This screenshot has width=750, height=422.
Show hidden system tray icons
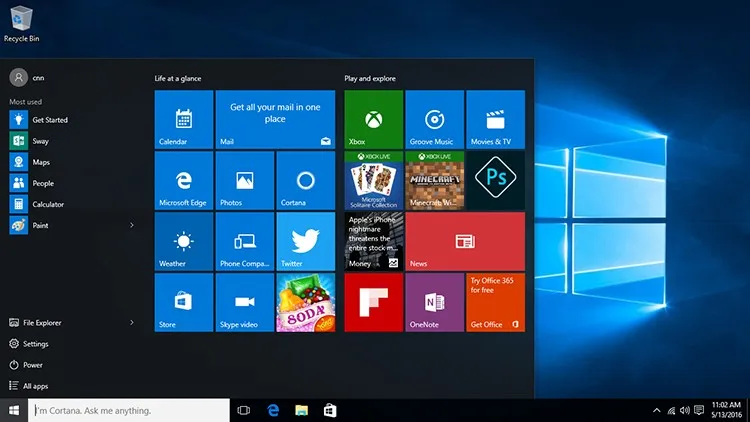click(x=657, y=410)
